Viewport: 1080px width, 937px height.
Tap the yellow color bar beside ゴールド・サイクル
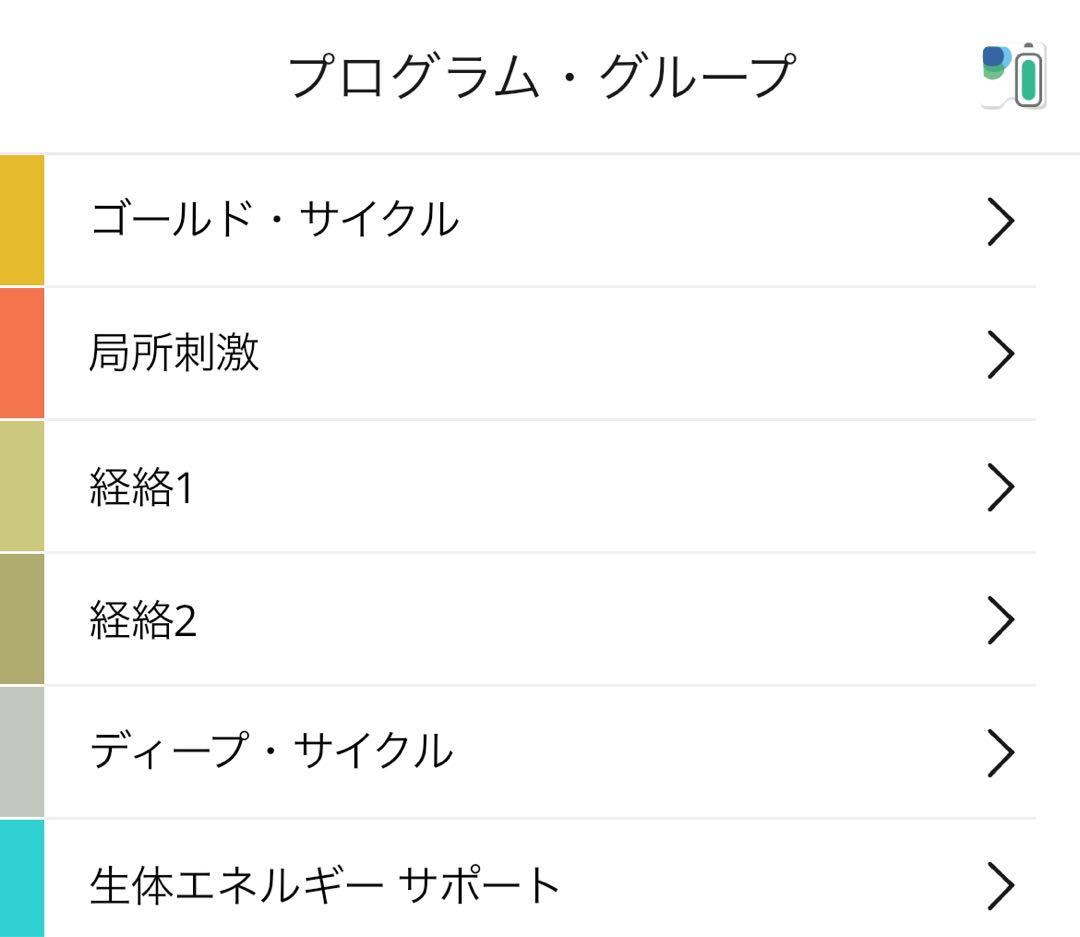tap(21, 220)
